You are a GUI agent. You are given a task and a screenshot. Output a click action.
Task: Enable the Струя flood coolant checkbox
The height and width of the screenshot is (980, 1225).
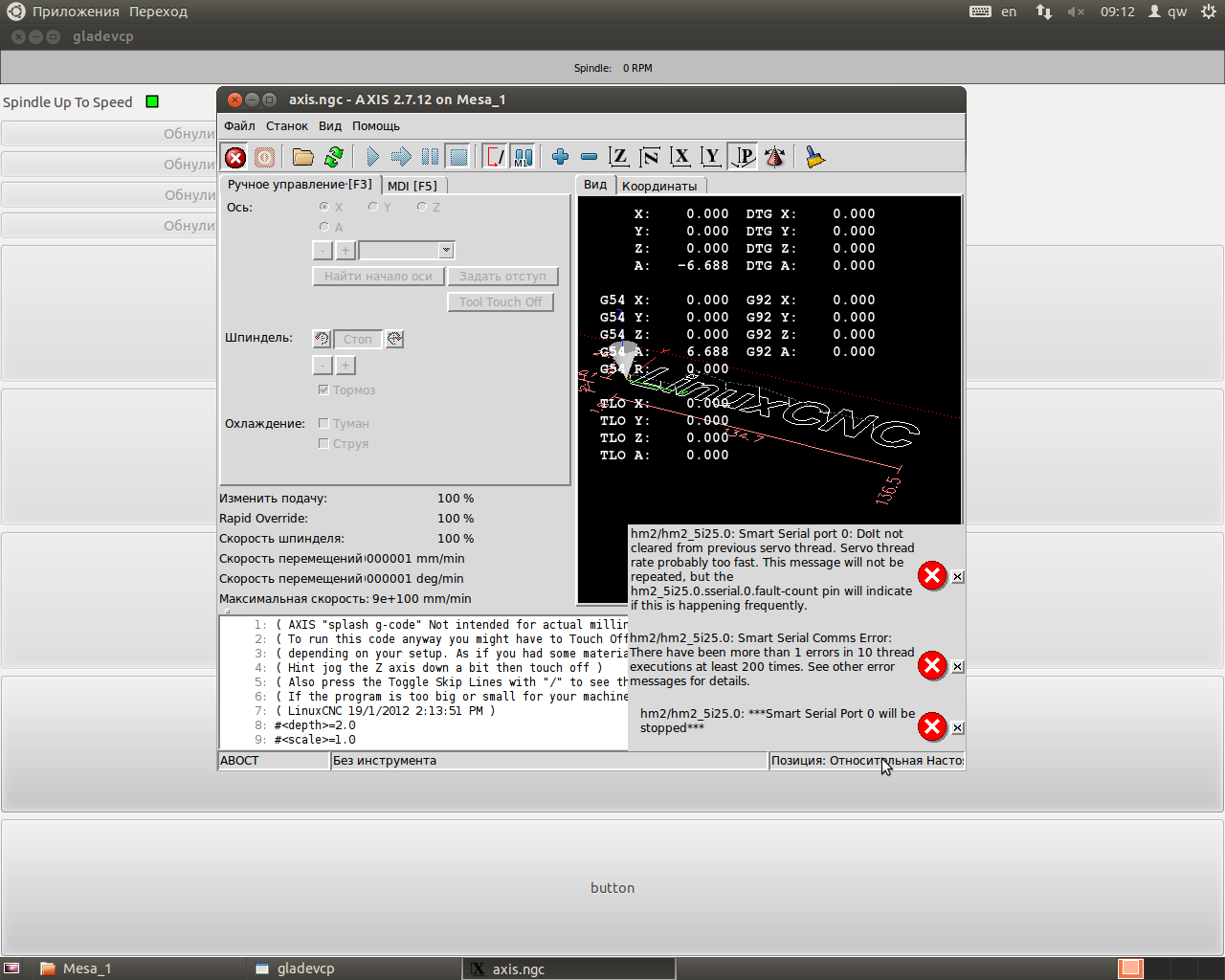[323, 443]
